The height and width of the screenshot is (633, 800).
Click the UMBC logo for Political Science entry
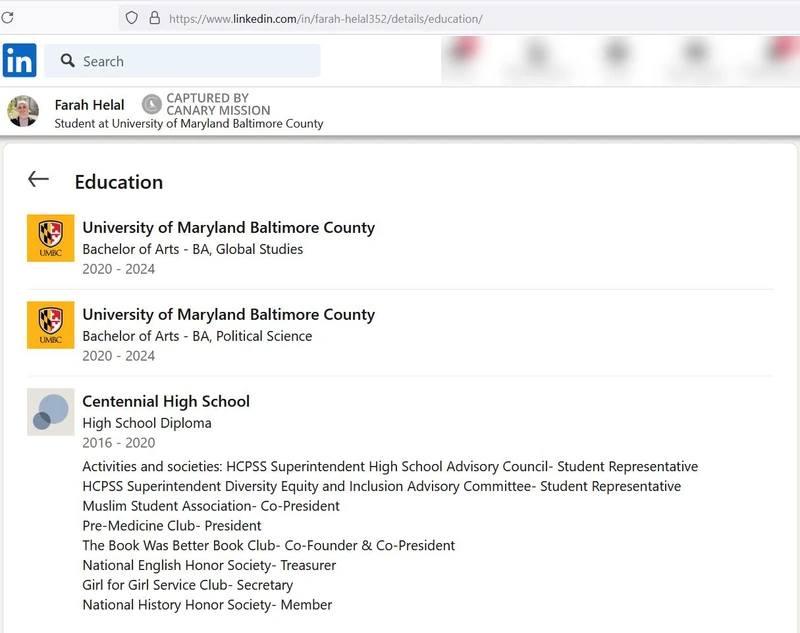(x=51, y=325)
